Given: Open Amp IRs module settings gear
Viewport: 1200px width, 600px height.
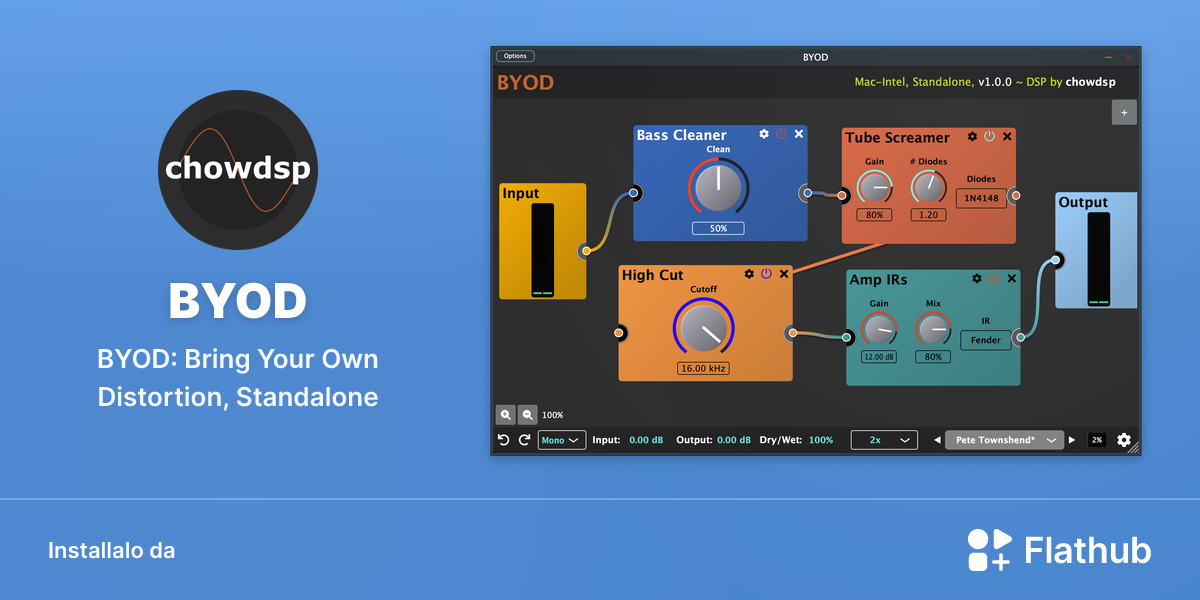Looking at the screenshot, I should [x=977, y=279].
